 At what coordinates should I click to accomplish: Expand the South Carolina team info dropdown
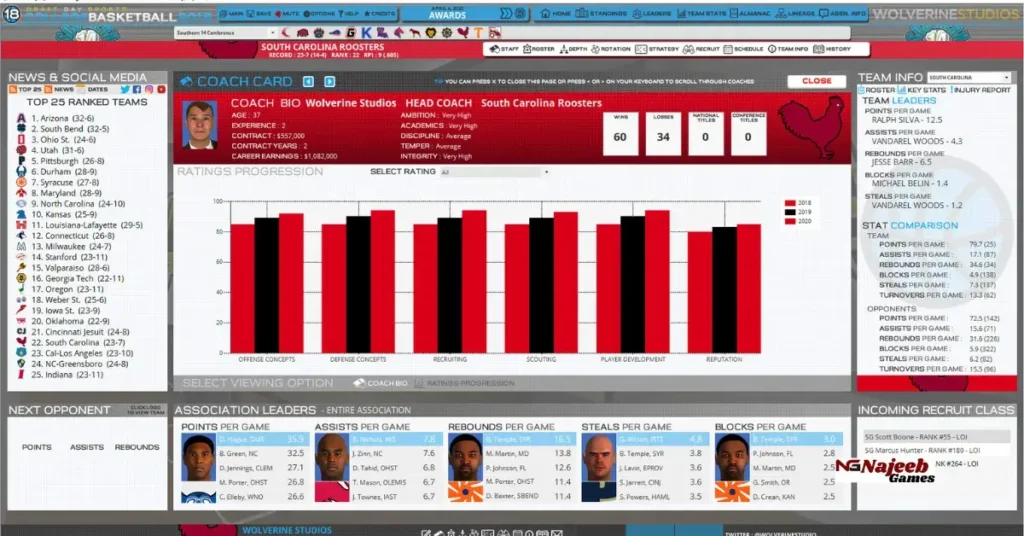[x=968, y=78]
